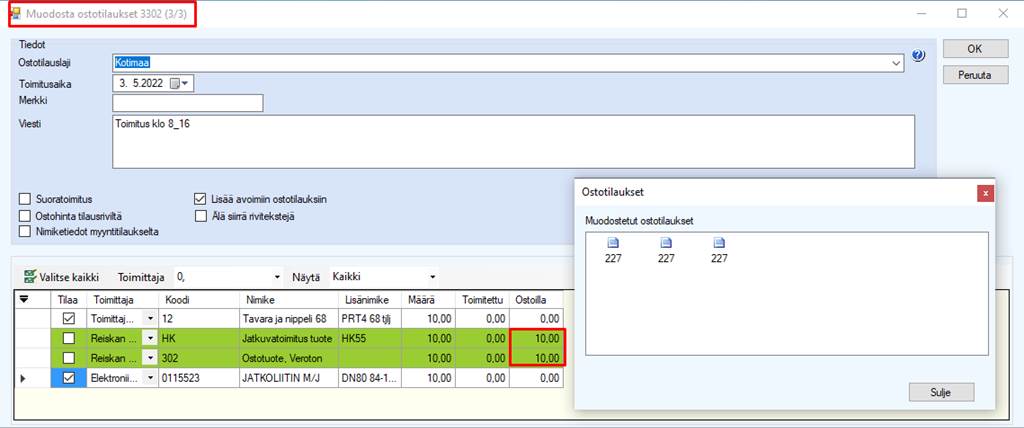
Task: Expand the Ostotilauslaji dropdown
Action: coord(896,62)
